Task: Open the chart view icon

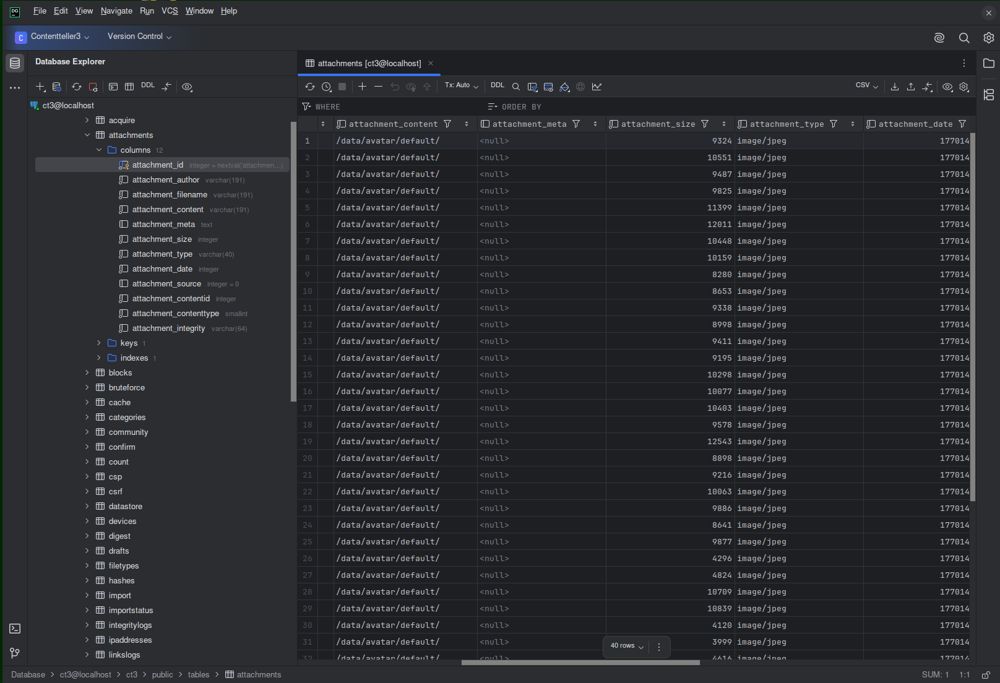Action: point(596,87)
